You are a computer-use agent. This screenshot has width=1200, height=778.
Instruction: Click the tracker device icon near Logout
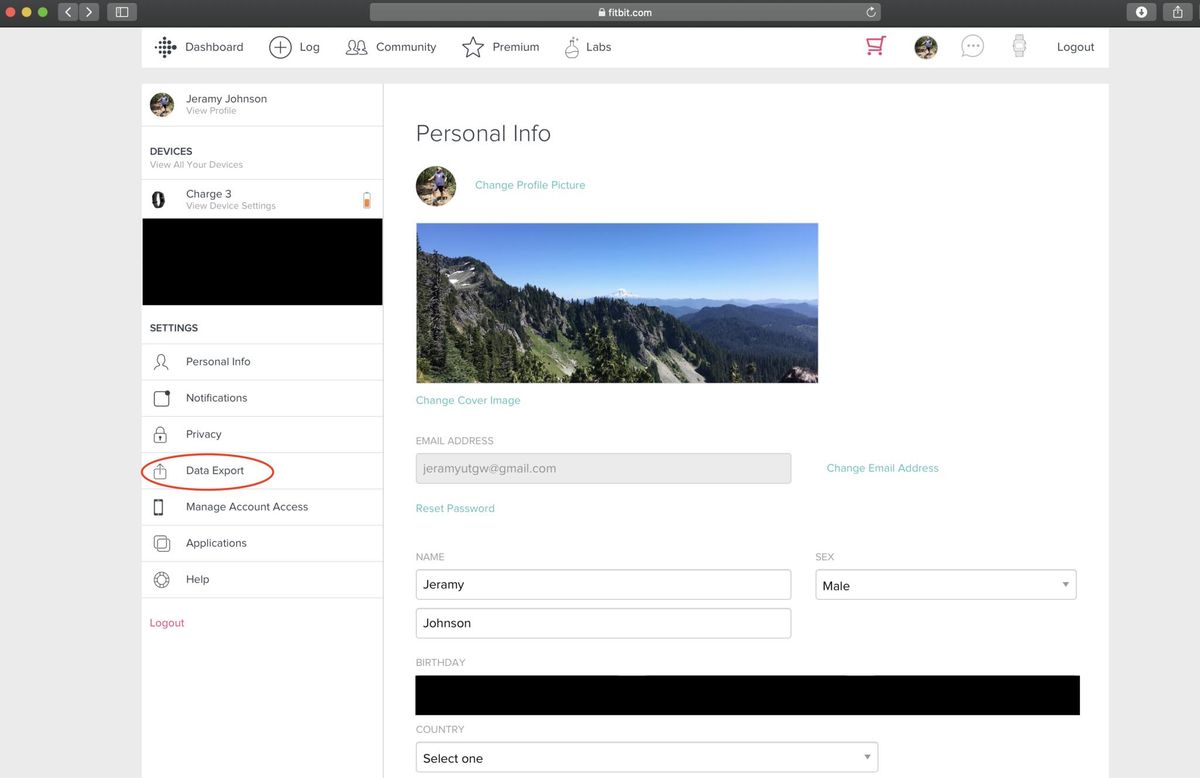[x=1018, y=46]
